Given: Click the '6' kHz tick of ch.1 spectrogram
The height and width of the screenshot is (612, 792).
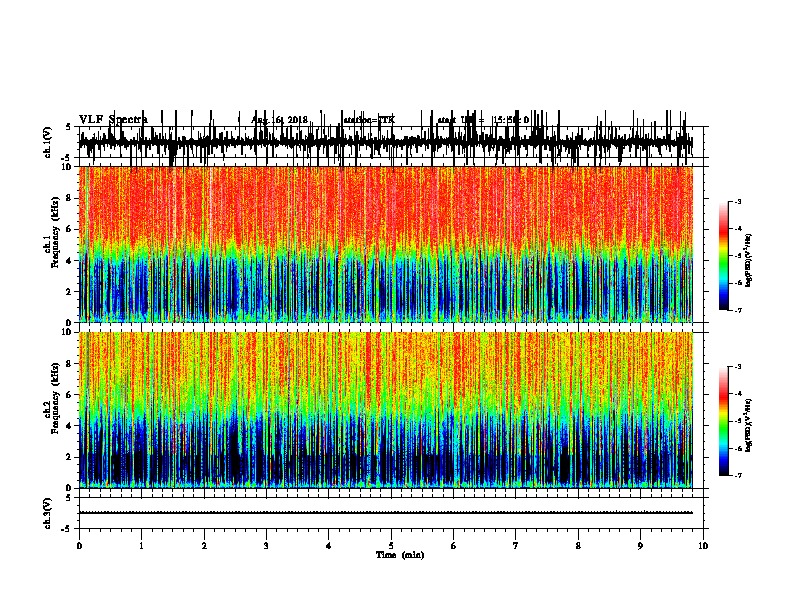Looking at the screenshot, I should 70,229.
